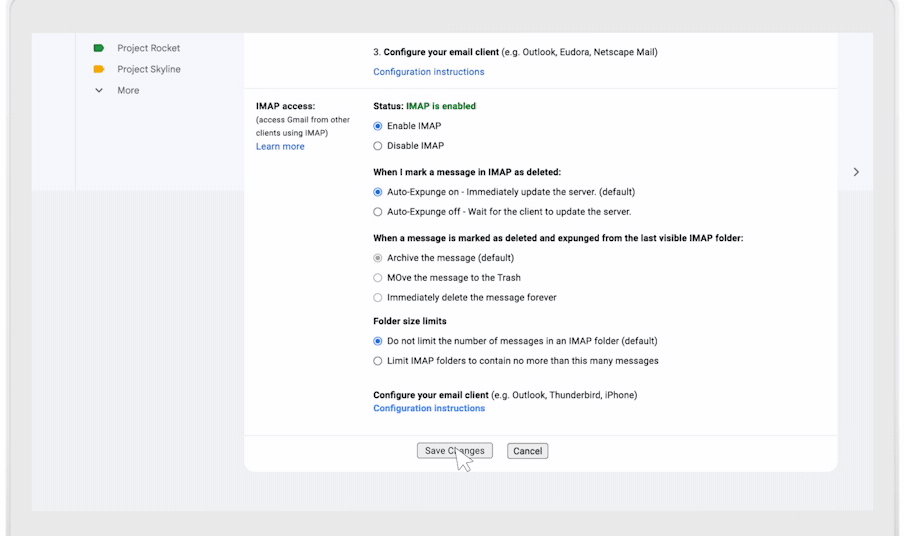Open the Project Skyline label
905x536 pixels.
tap(149, 69)
